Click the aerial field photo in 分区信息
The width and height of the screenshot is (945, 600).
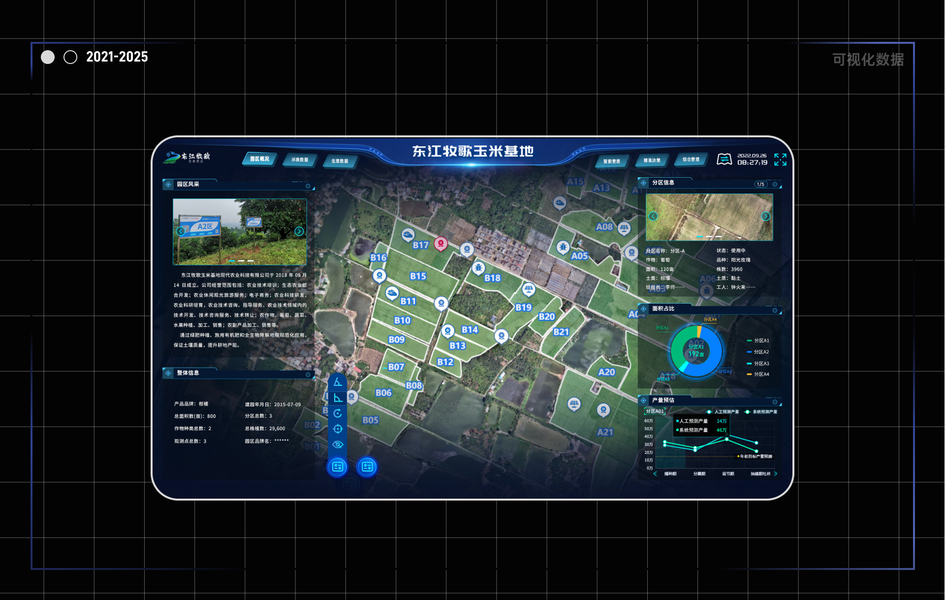click(709, 217)
